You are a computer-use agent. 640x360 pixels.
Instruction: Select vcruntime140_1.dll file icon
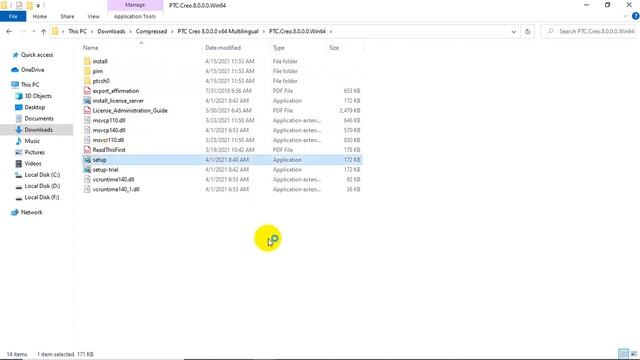87,189
